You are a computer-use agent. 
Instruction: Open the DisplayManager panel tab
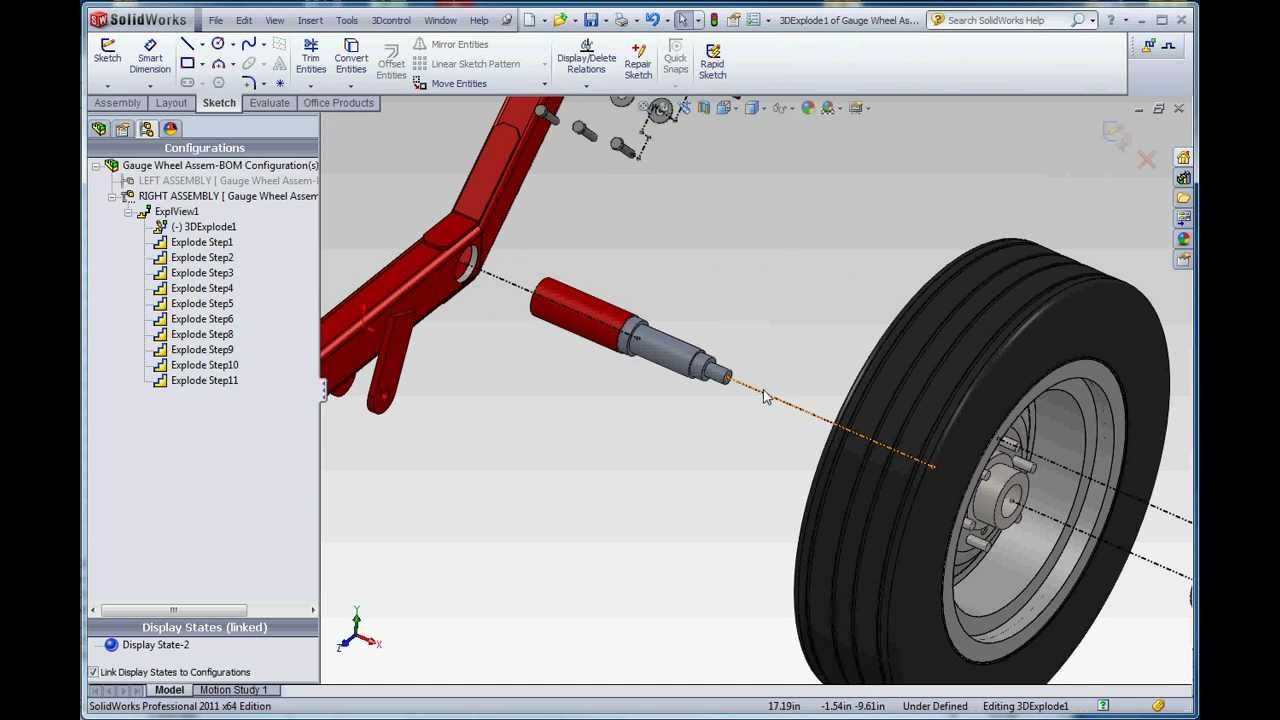pos(171,129)
